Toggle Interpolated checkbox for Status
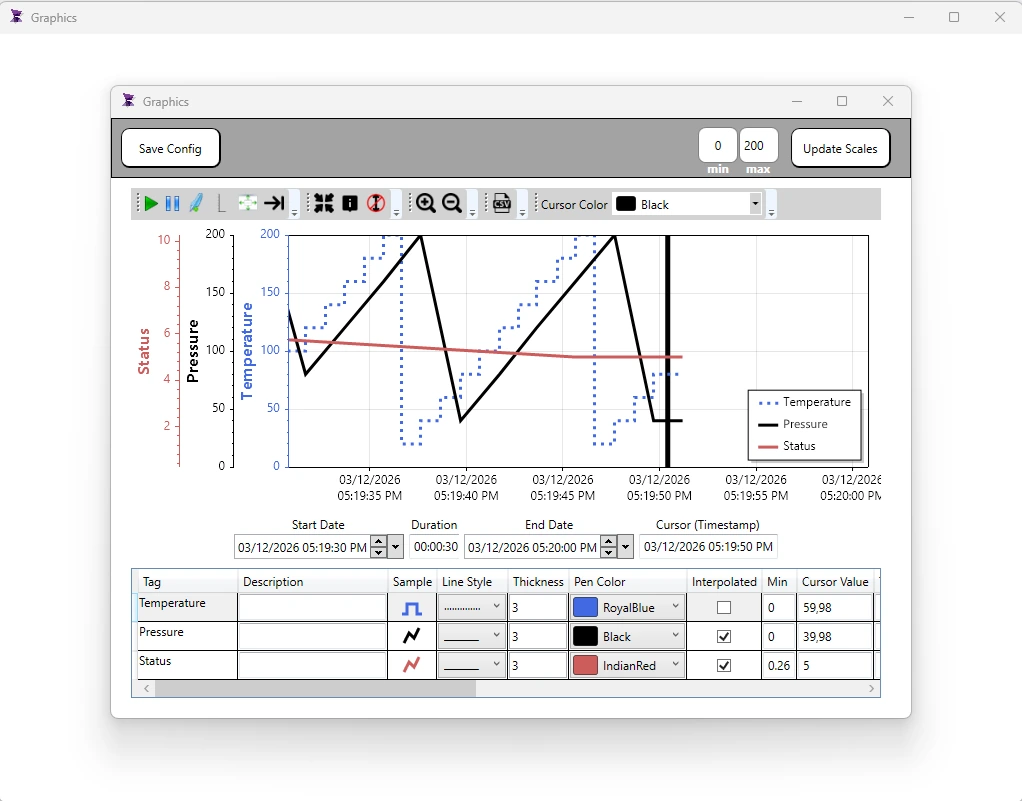The height and width of the screenshot is (801, 1022). tap(723, 665)
